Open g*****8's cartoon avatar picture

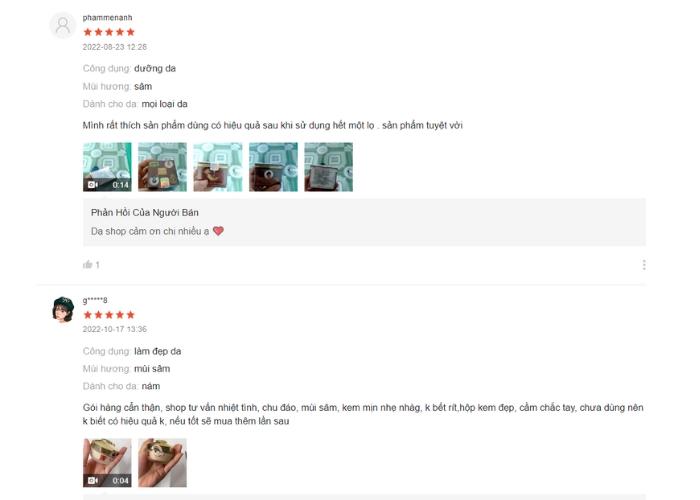(62, 308)
